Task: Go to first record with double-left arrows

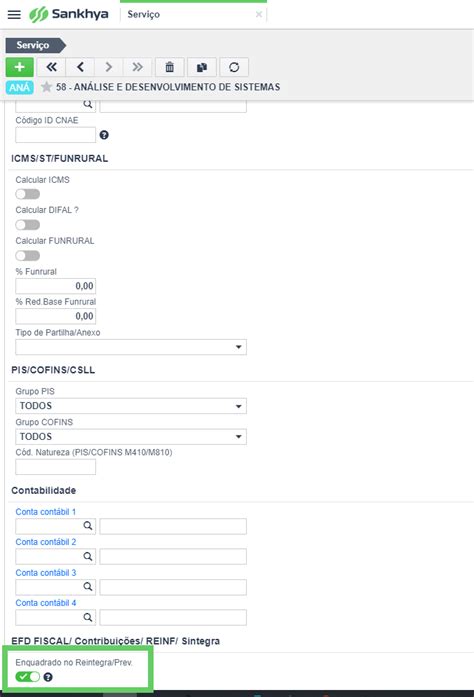Action: click(x=52, y=67)
